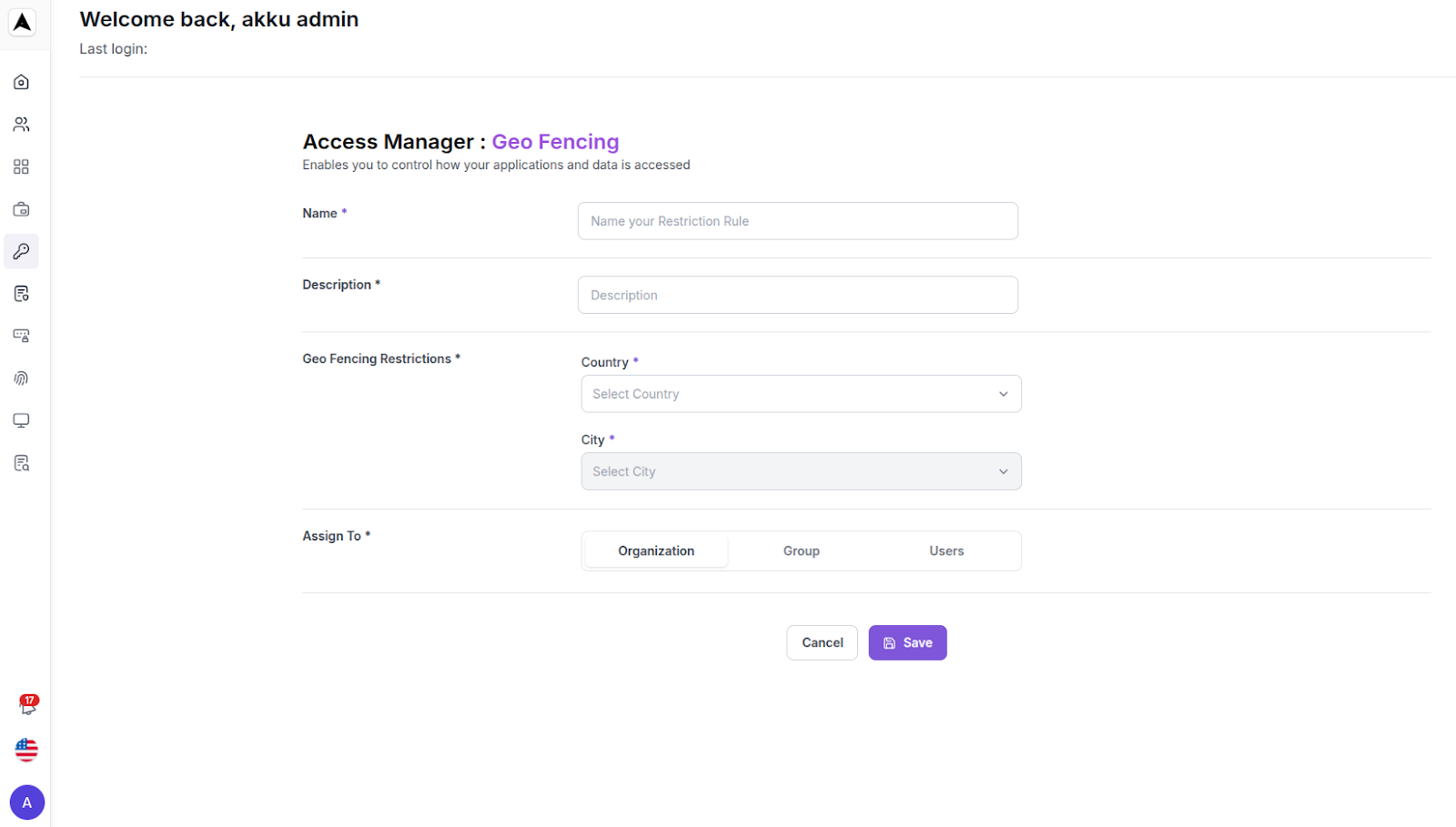Open the Home dashboard icon
Screen dimensions: 1456x827
coord(21,82)
